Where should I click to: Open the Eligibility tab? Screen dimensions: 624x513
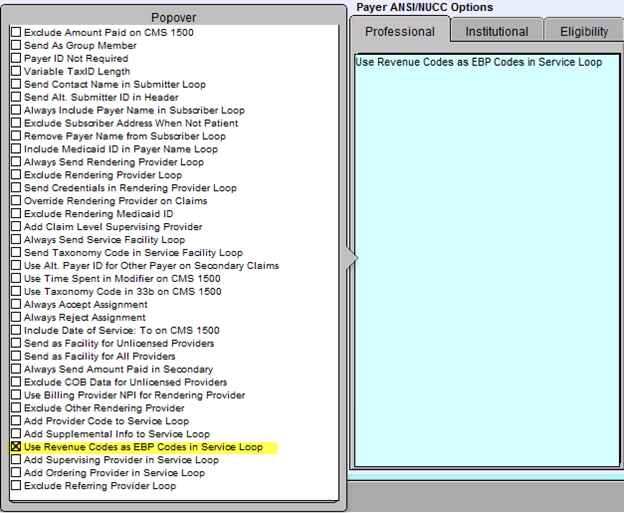tap(583, 31)
